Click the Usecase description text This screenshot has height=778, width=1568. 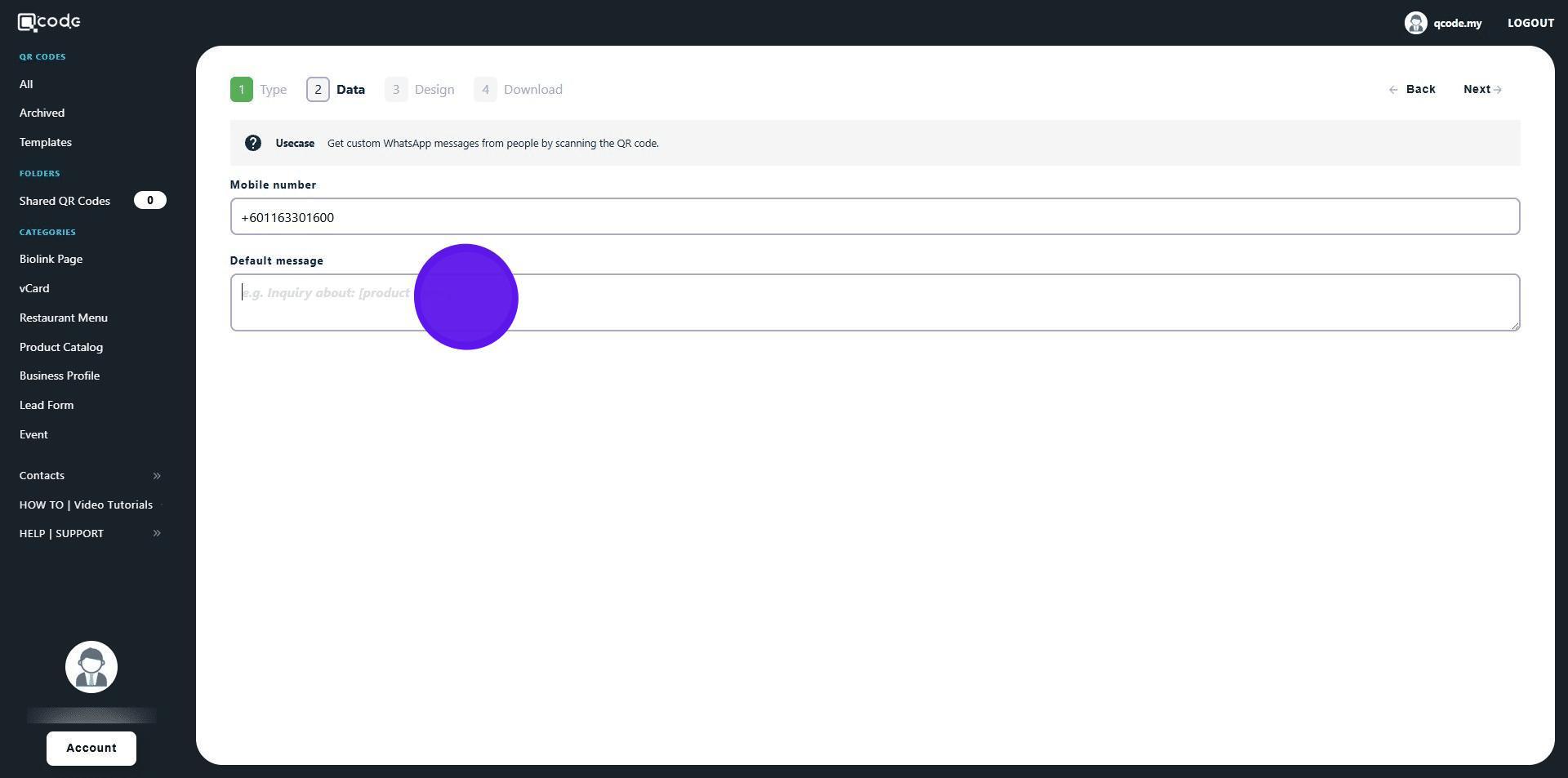[x=493, y=143]
